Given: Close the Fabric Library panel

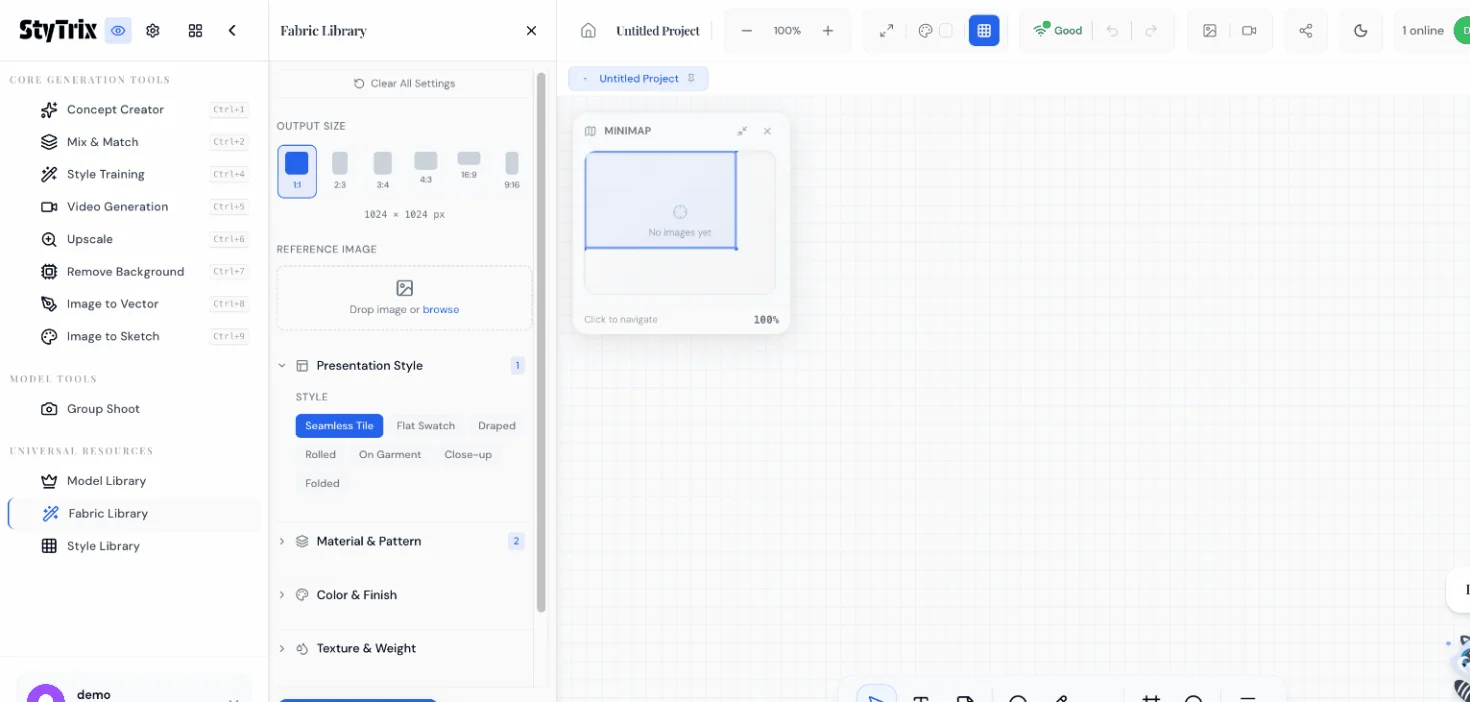Looking at the screenshot, I should click(x=531, y=31).
